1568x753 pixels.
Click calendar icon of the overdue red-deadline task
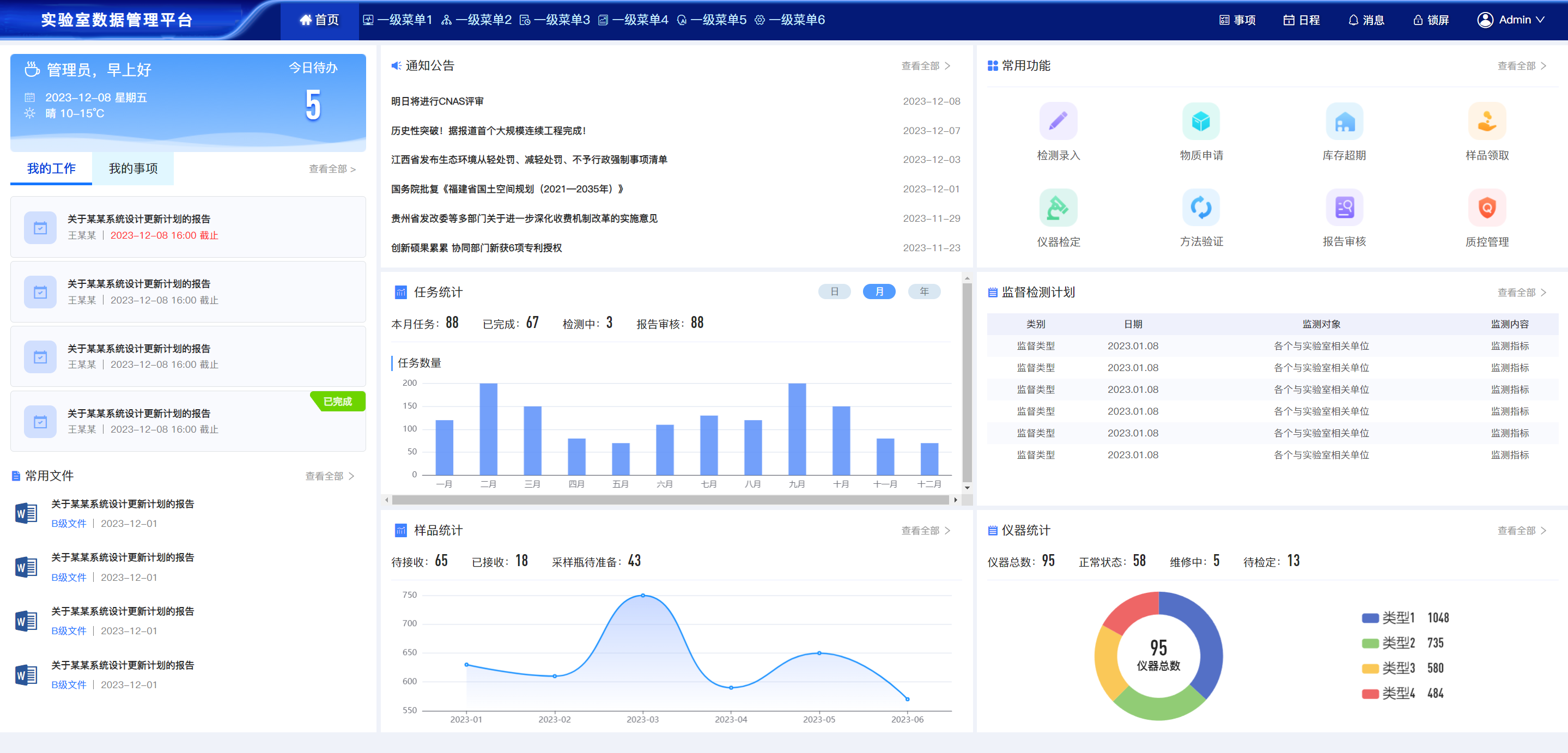[x=40, y=228]
